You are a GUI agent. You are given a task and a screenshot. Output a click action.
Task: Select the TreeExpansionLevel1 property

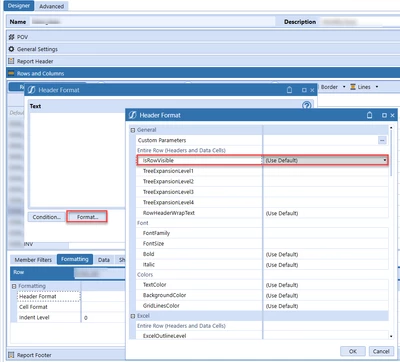point(168,171)
